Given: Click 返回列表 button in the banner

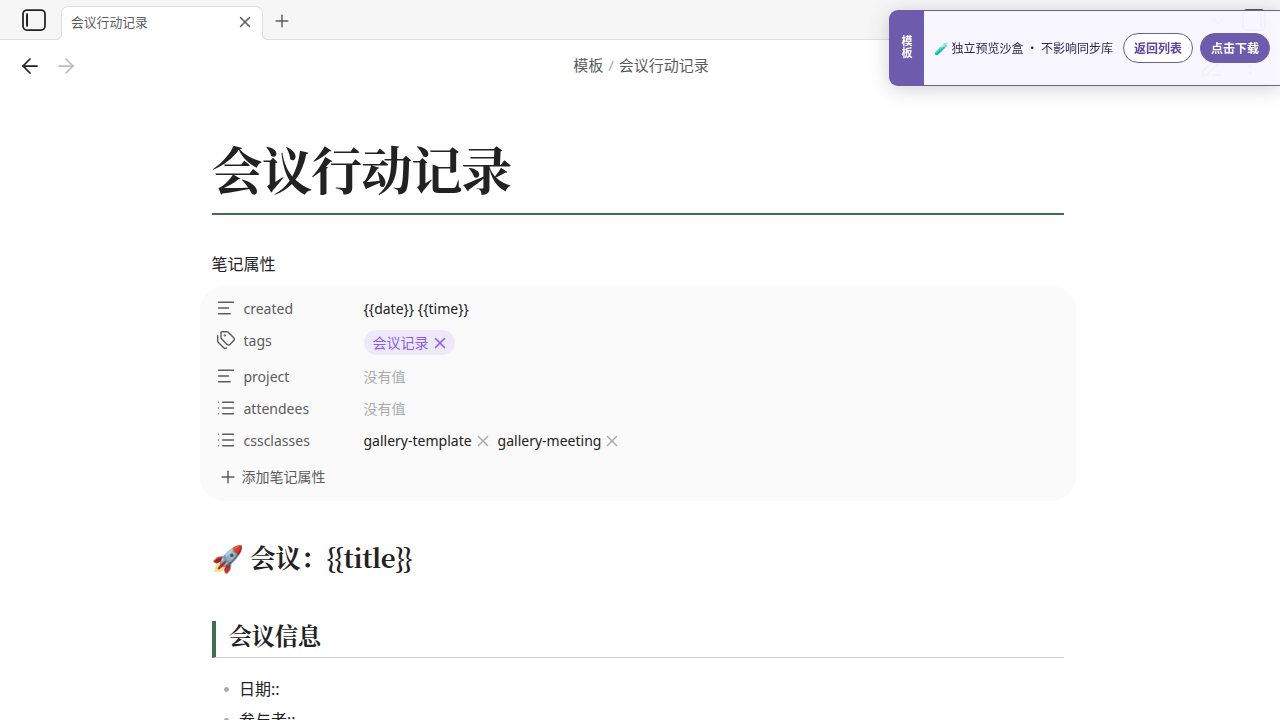Looking at the screenshot, I should click(1158, 48).
